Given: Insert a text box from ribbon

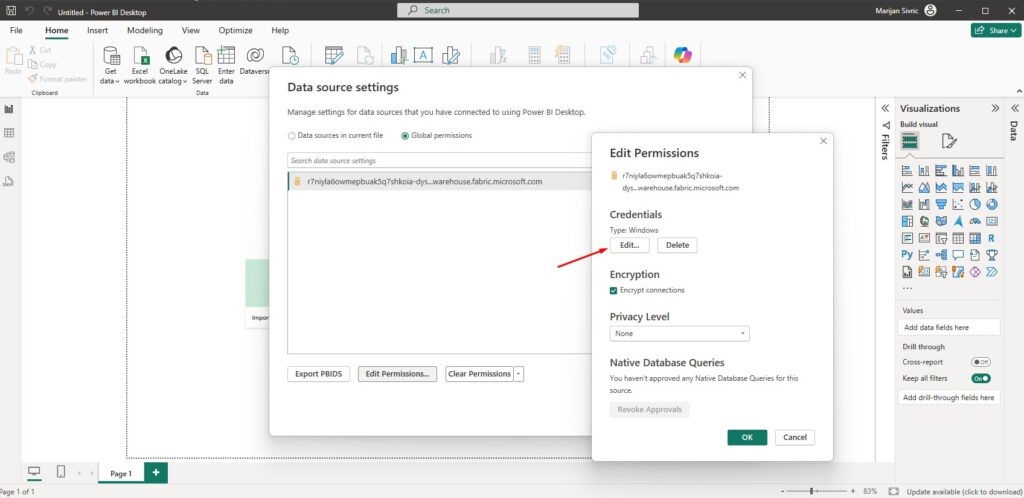Looking at the screenshot, I should coord(423,56).
